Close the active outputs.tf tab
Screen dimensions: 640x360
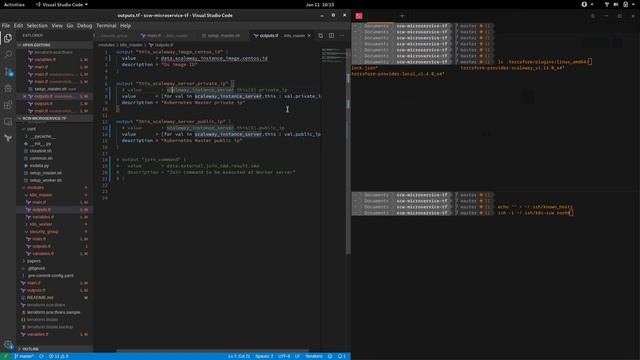tap(309, 36)
